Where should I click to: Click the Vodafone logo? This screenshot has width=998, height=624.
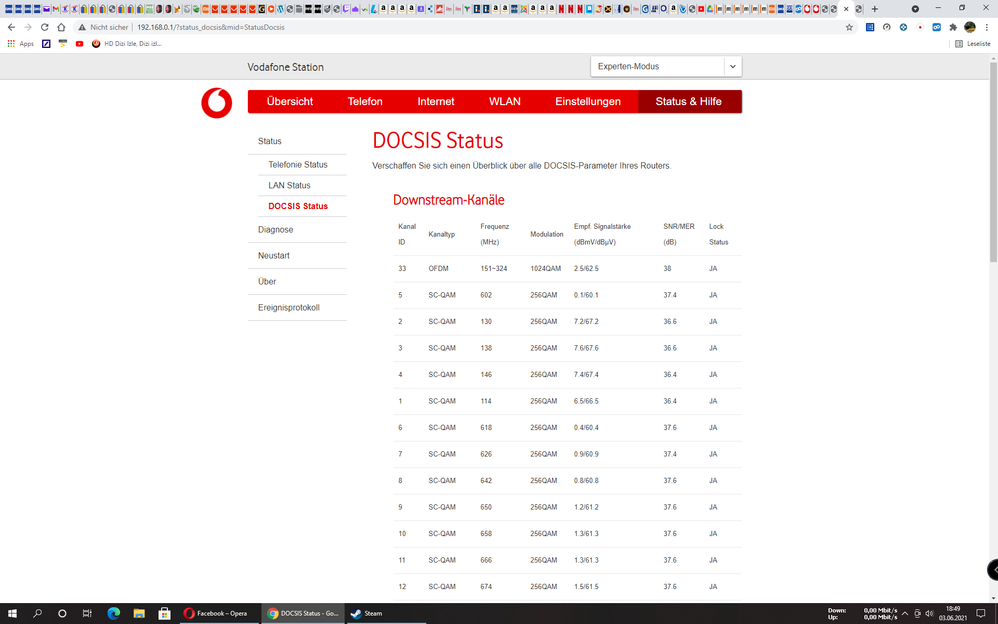coord(216,103)
